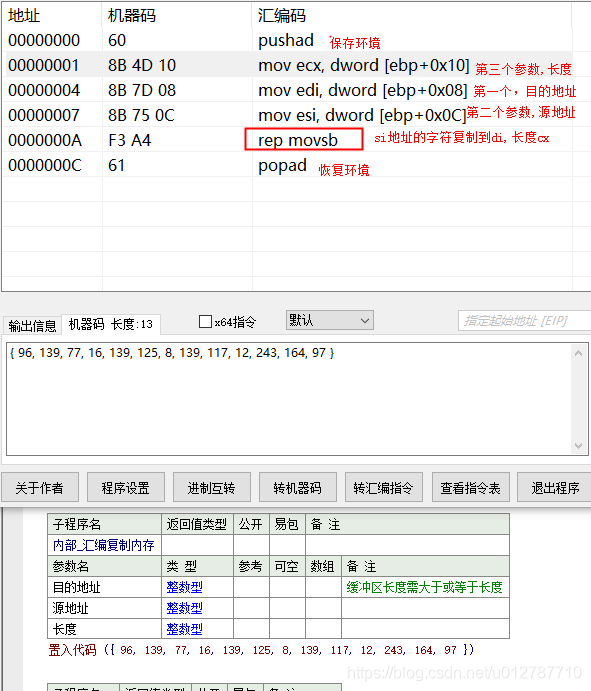
Task: Click the mov edi, dword [ebp+0x08] instruction
Action: tap(363, 91)
